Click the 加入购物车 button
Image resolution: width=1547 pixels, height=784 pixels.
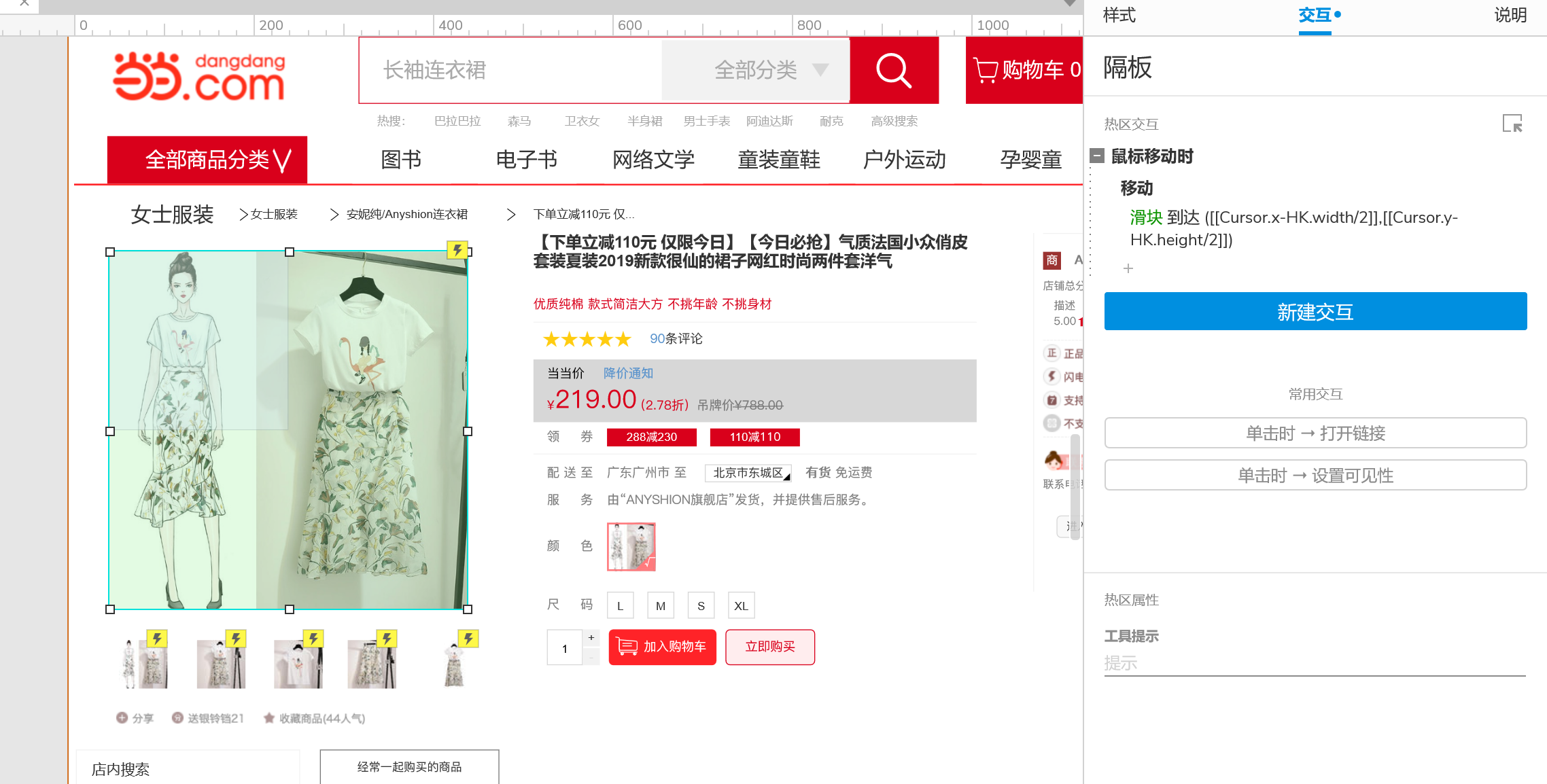point(663,647)
